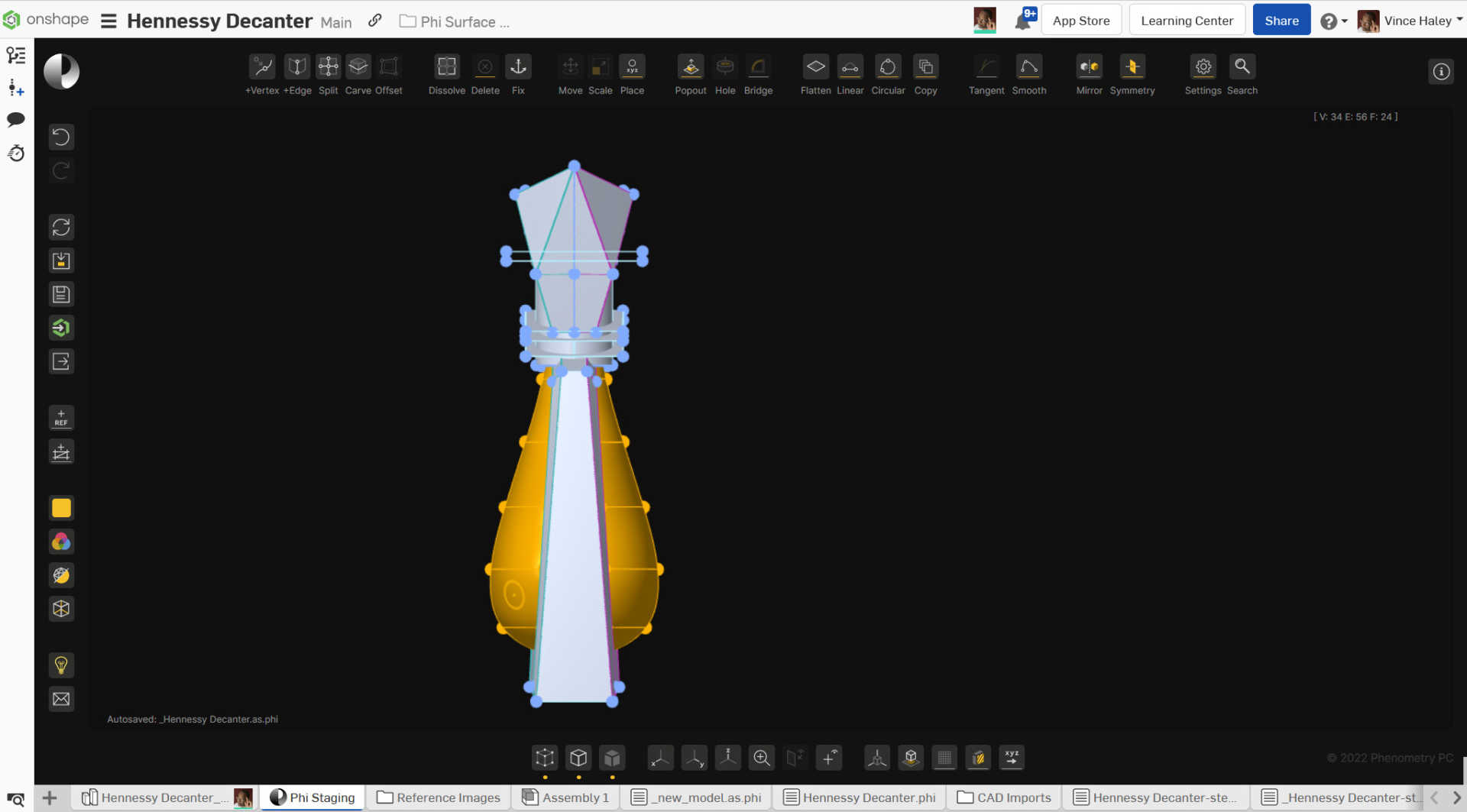Activate the Mirror tool
The height and width of the screenshot is (812, 1467).
click(x=1090, y=74)
